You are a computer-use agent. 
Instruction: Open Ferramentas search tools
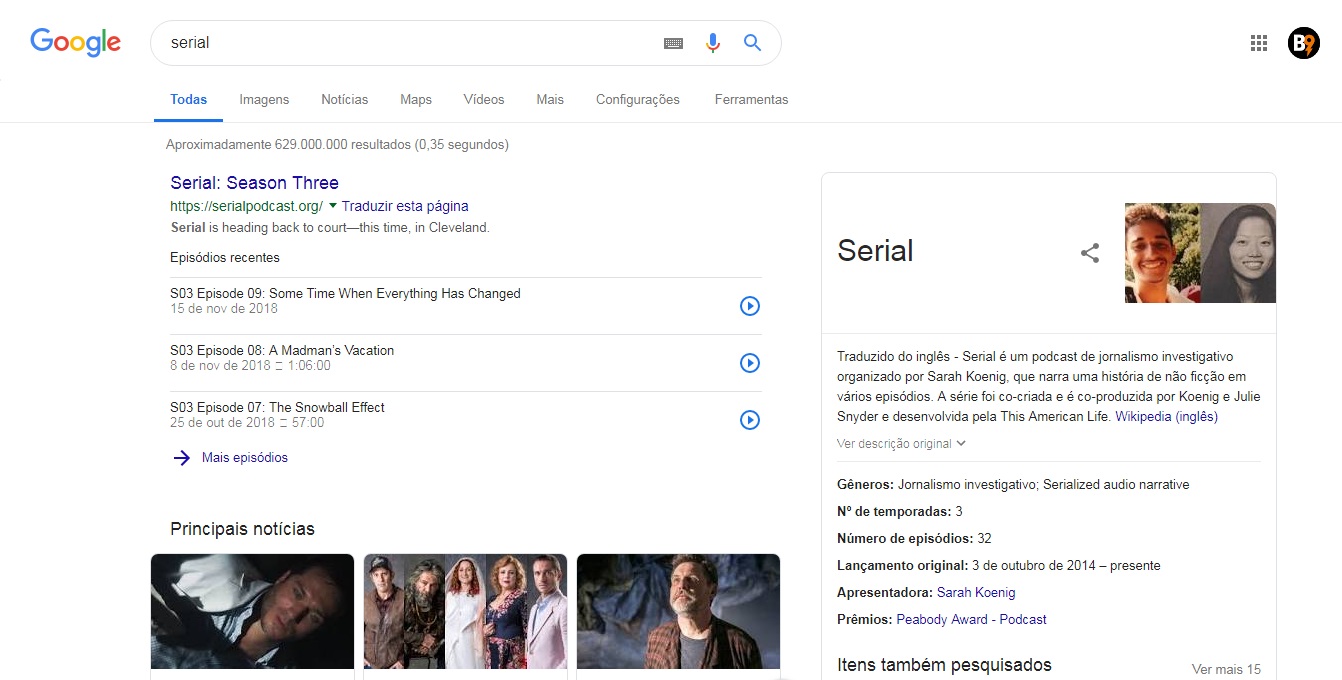point(751,100)
